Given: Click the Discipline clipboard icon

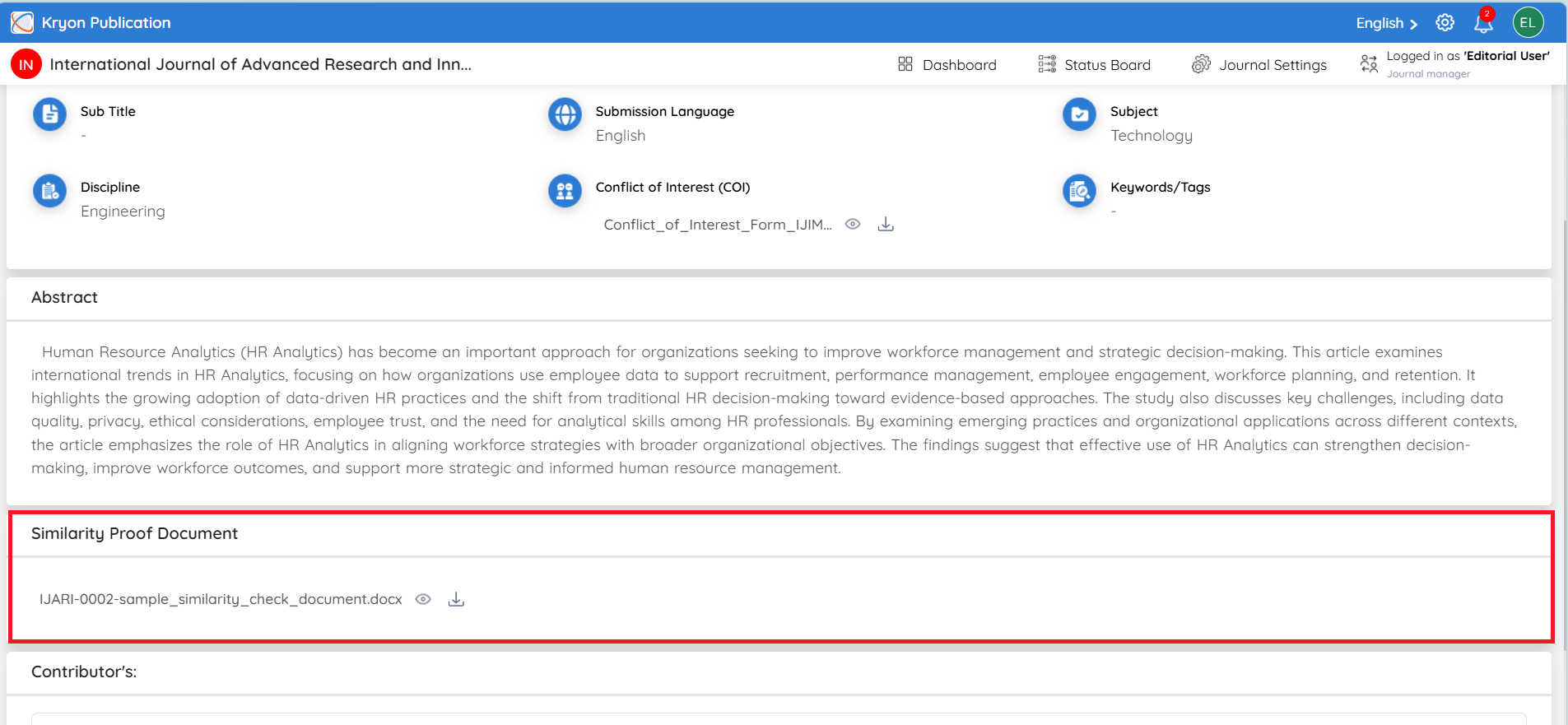Looking at the screenshot, I should 49,191.
